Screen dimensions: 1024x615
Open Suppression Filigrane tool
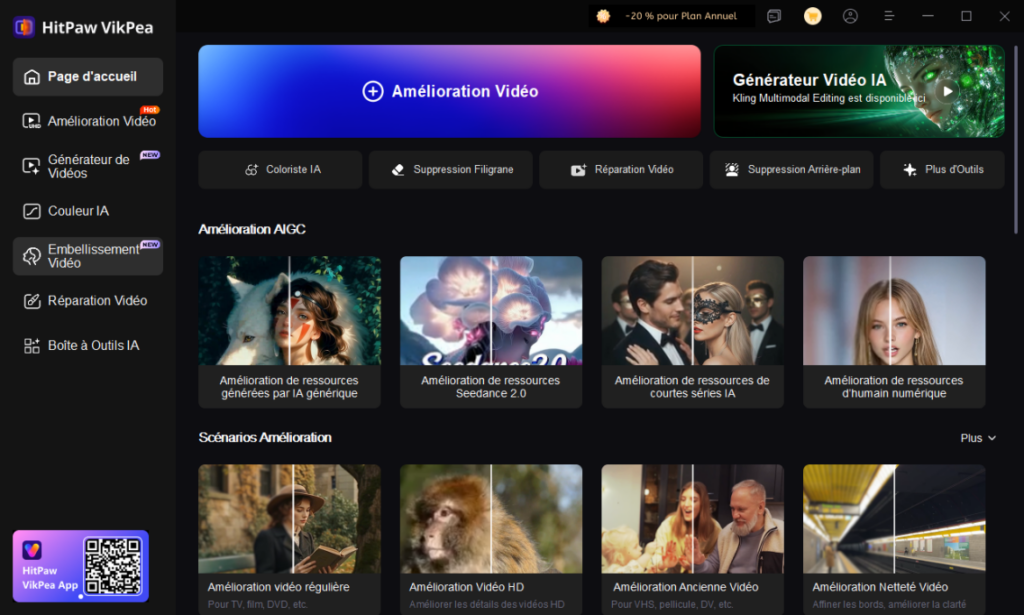(x=451, y=170)
